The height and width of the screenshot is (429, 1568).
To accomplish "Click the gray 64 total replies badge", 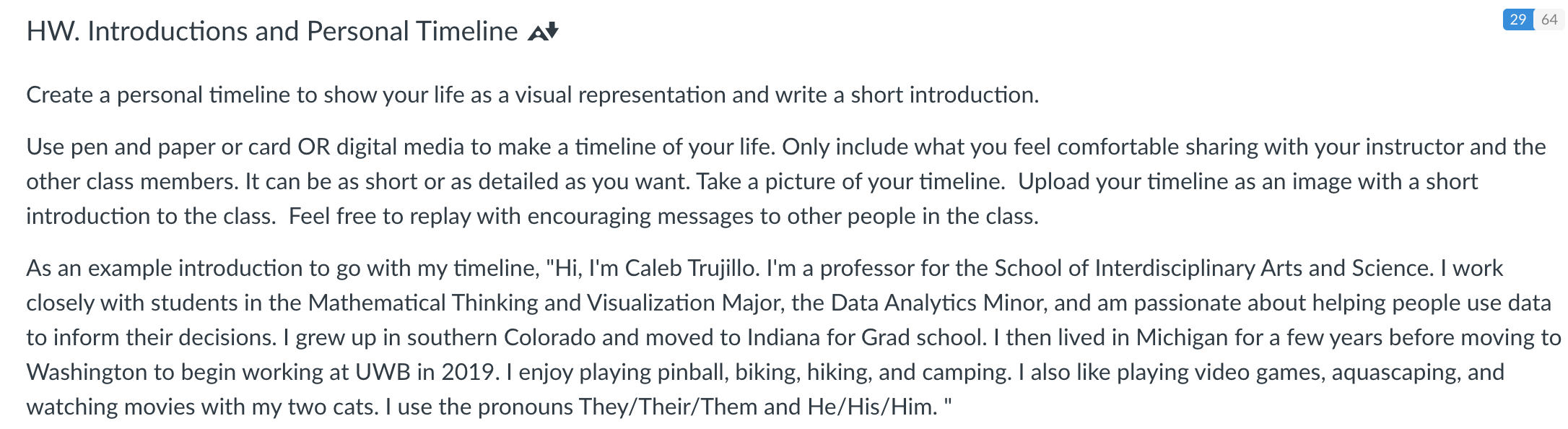I will (1549, 19).
